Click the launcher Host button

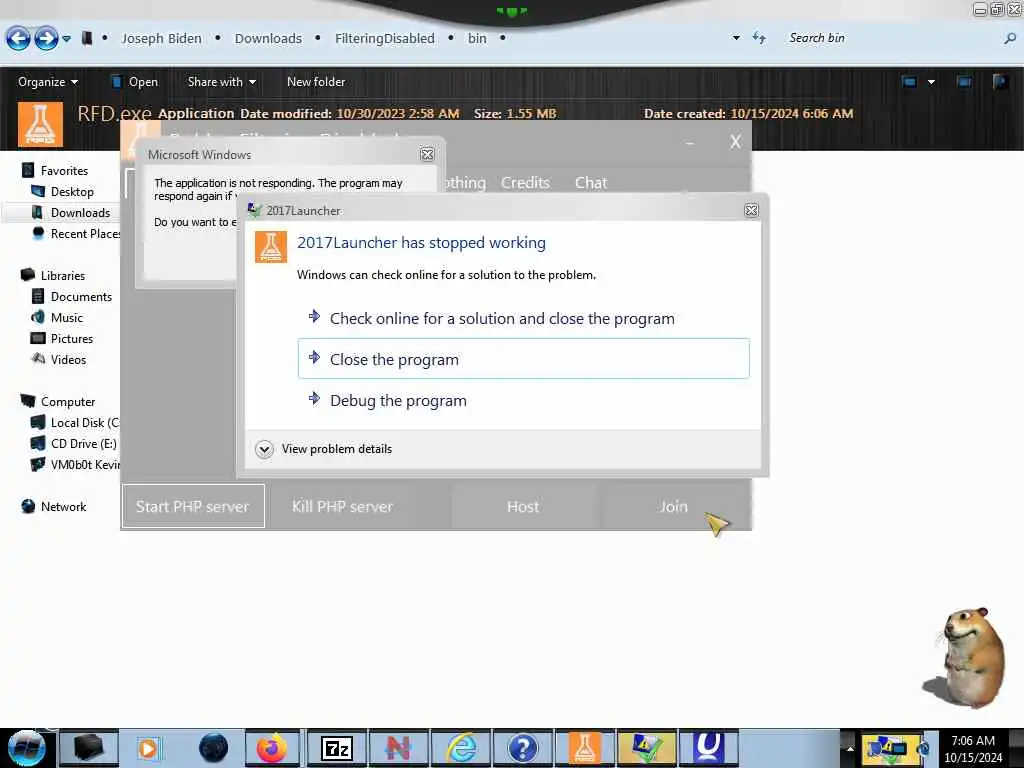click(523, 506)
